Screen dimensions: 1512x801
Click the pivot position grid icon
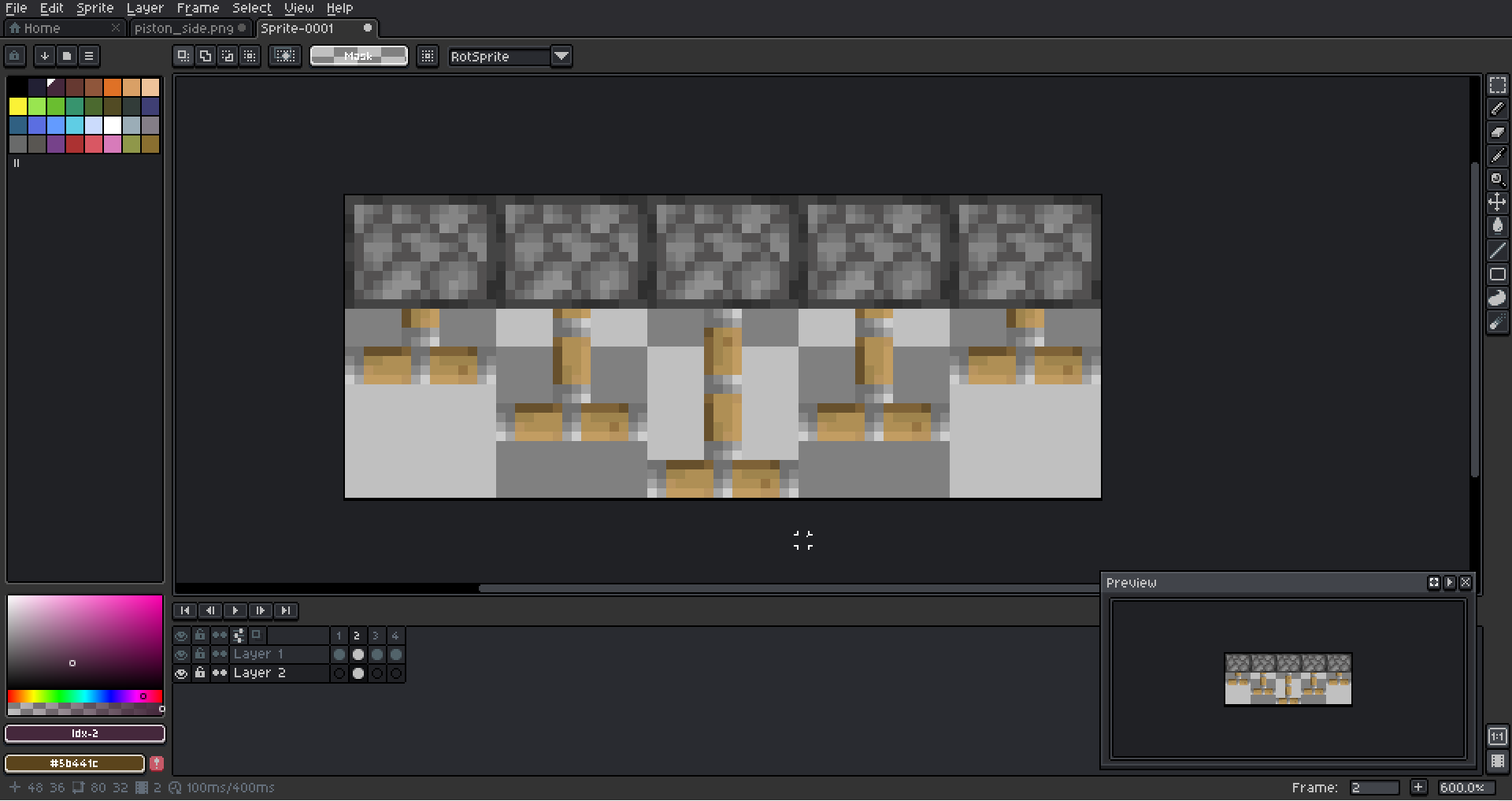coord(428,56)
